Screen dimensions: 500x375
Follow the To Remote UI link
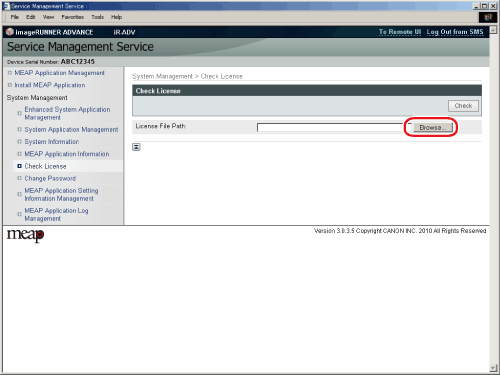tap(400, 32)
